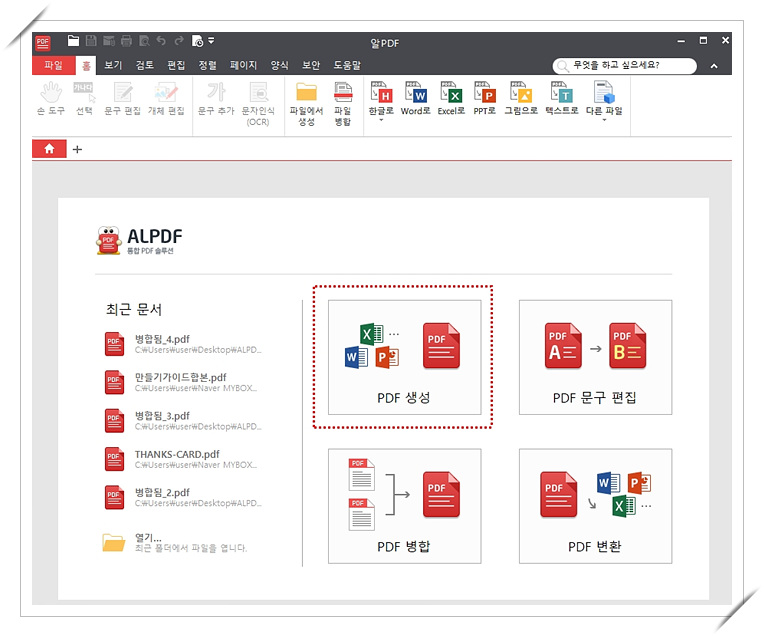This screenshot has height=637, width=764.
Task: Select the 선택 selection tool
Action: (84, 99)
